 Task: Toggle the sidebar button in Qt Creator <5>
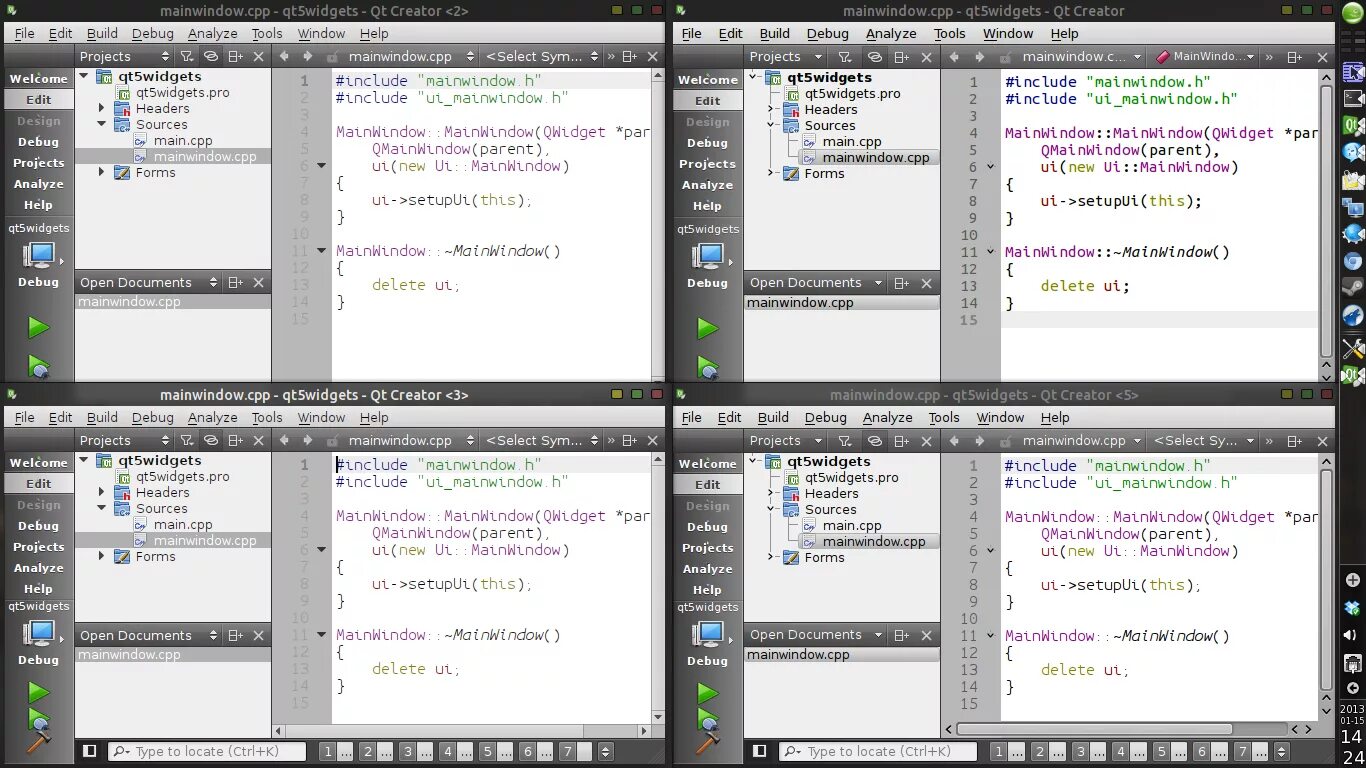point(760,751)
